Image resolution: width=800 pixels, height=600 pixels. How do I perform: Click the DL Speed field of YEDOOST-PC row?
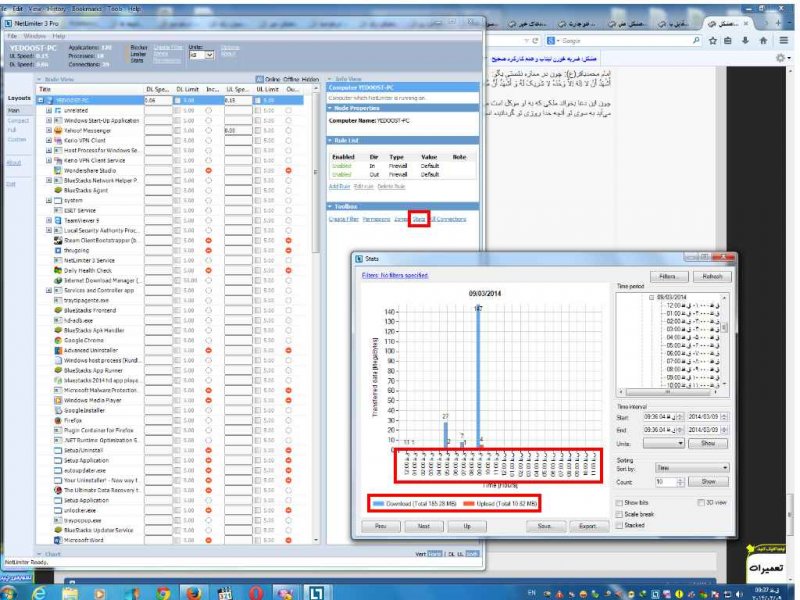pyautogui.click(x=158, y=101)
